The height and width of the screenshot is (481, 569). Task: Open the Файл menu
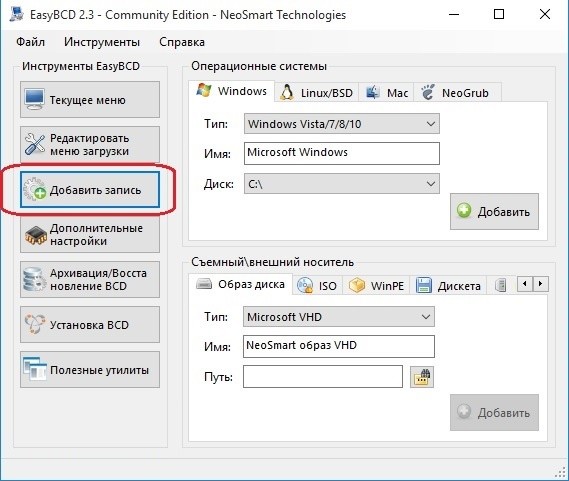point(30,42)
